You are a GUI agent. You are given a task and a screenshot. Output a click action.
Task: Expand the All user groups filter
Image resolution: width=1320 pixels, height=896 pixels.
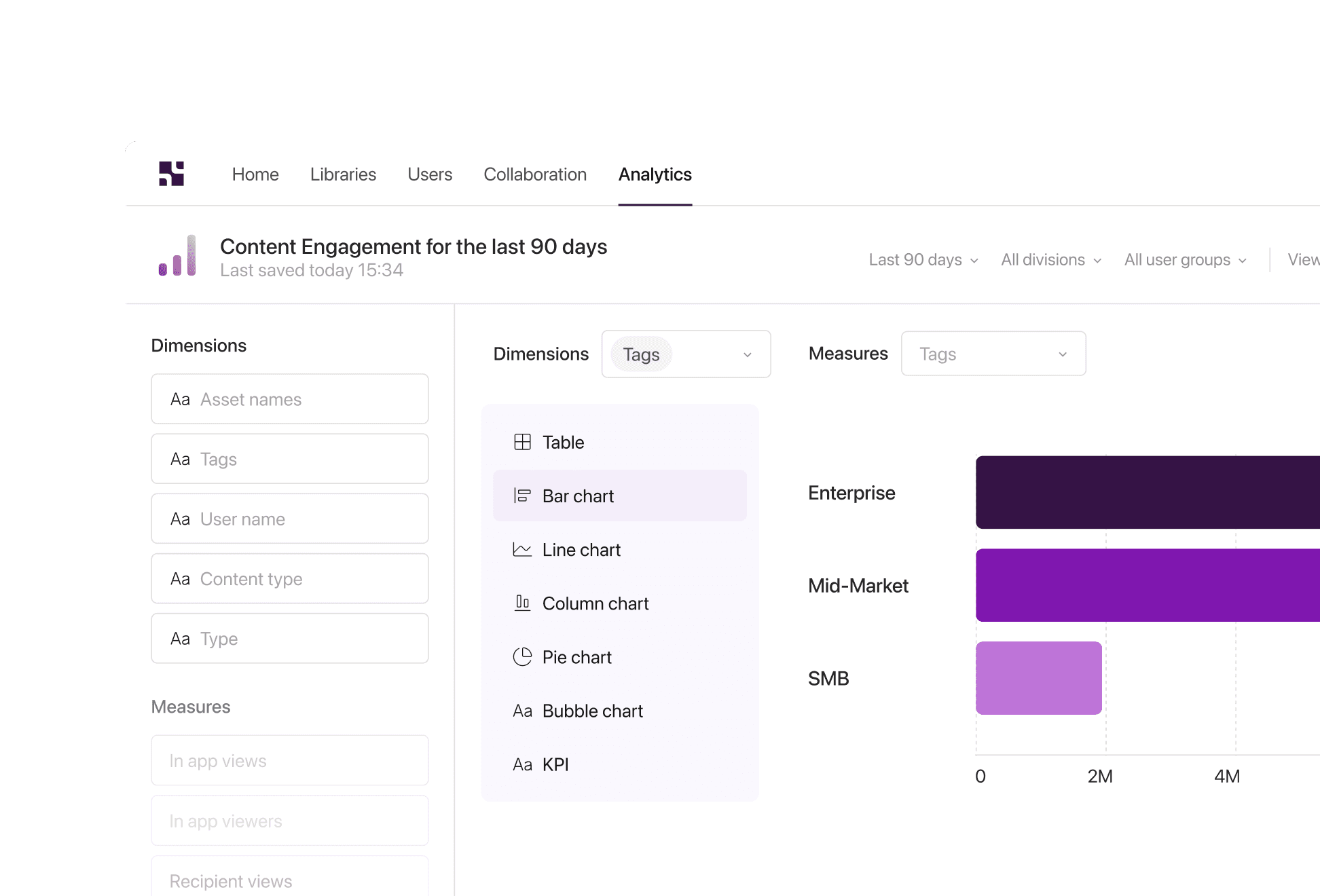point(1186,260)
